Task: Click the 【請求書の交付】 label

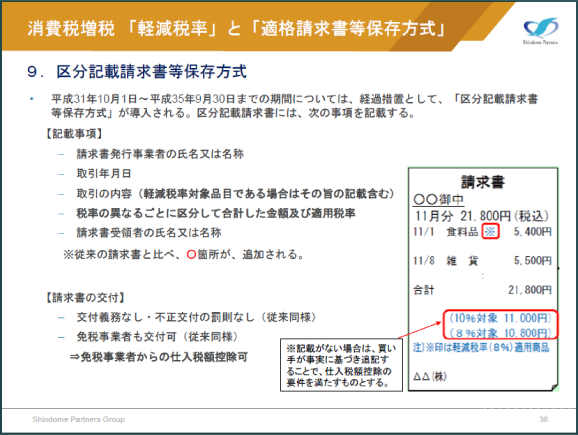Action: click(86, 297)
